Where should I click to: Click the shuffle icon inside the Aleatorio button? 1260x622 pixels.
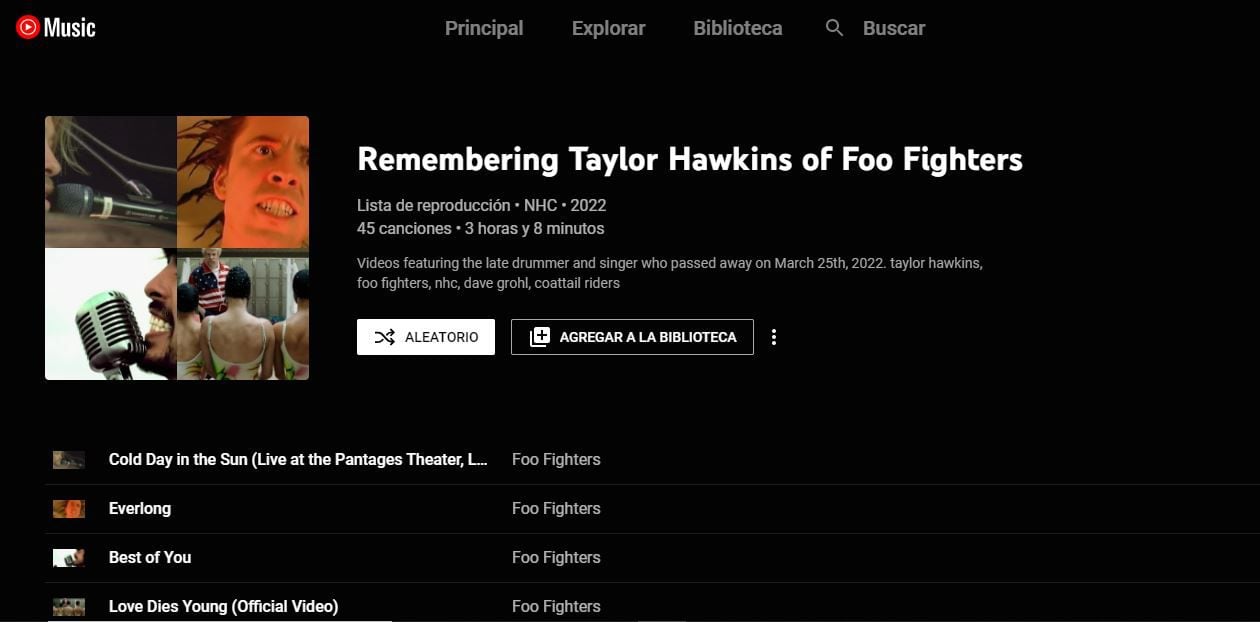pos(386,337)
